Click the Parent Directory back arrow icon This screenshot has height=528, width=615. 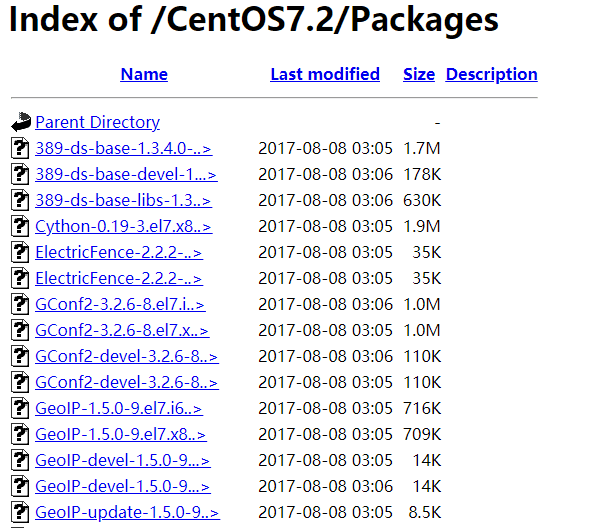click(x=21, y=123)
